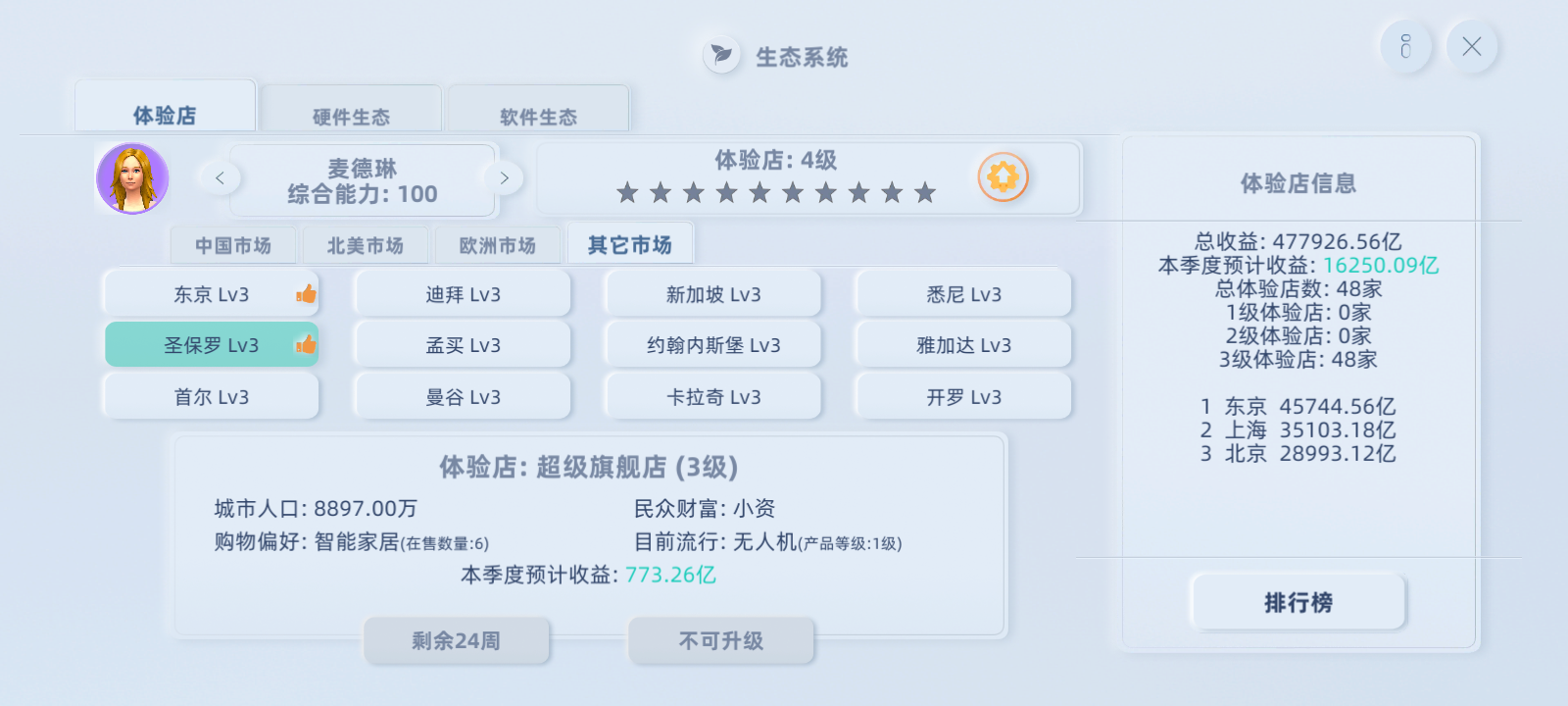Click thumbs-up icon on 圣保罗 Lv3
The image size is (1568, 706).
click(306, 344)
